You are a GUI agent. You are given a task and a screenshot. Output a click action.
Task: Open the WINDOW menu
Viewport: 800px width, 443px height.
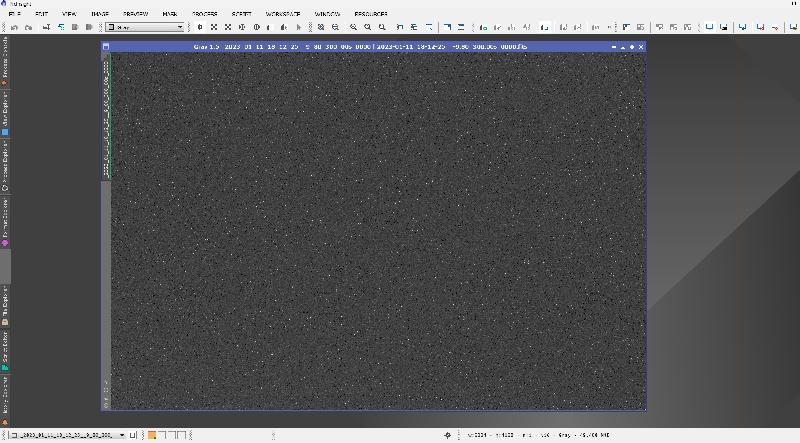coord(327,14)
